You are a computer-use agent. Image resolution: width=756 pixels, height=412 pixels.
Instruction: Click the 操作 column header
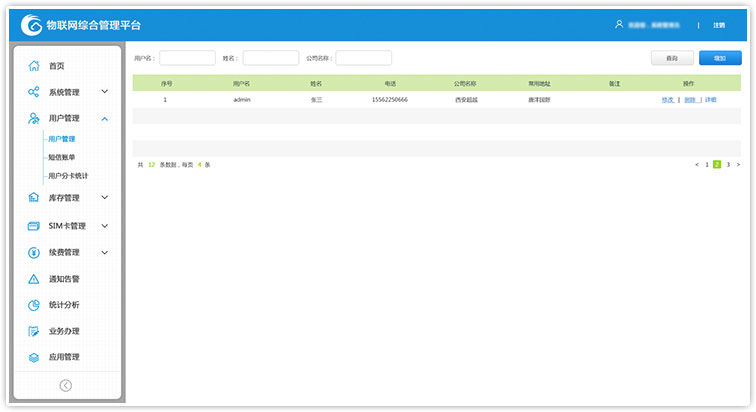tap(688, 83)
